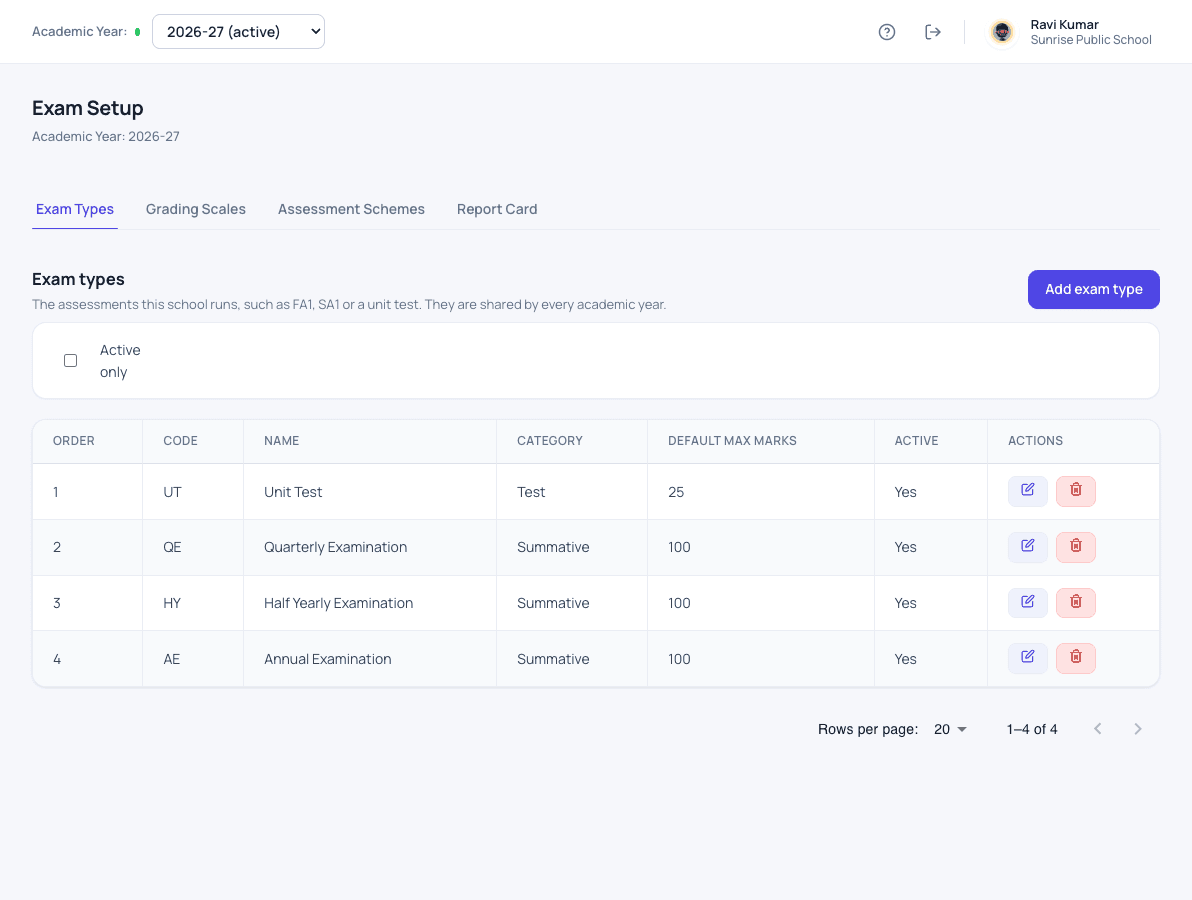Click the HY code cell

click(x=192, y=603)
